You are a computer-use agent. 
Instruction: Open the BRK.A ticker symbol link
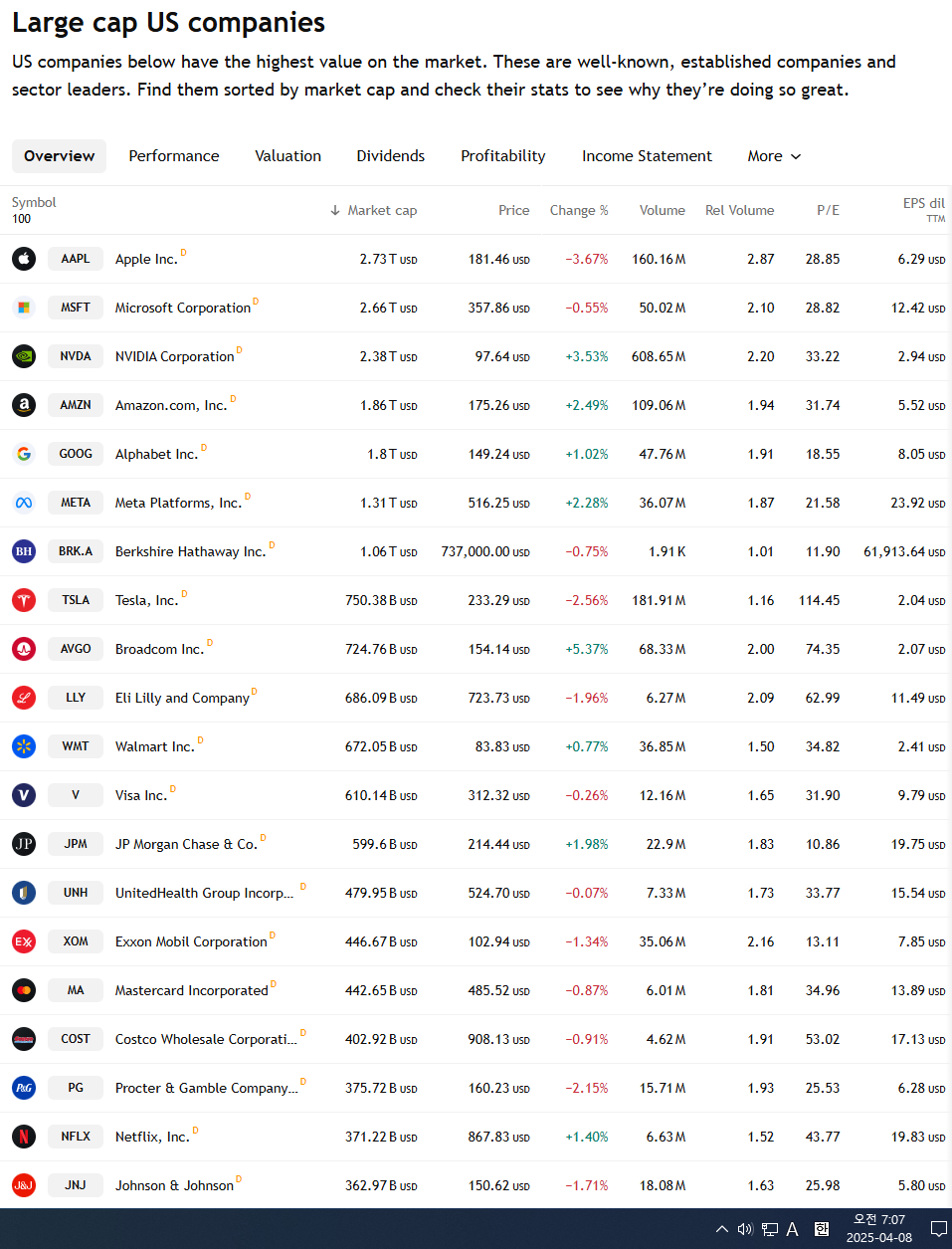[x=76, y=551]
